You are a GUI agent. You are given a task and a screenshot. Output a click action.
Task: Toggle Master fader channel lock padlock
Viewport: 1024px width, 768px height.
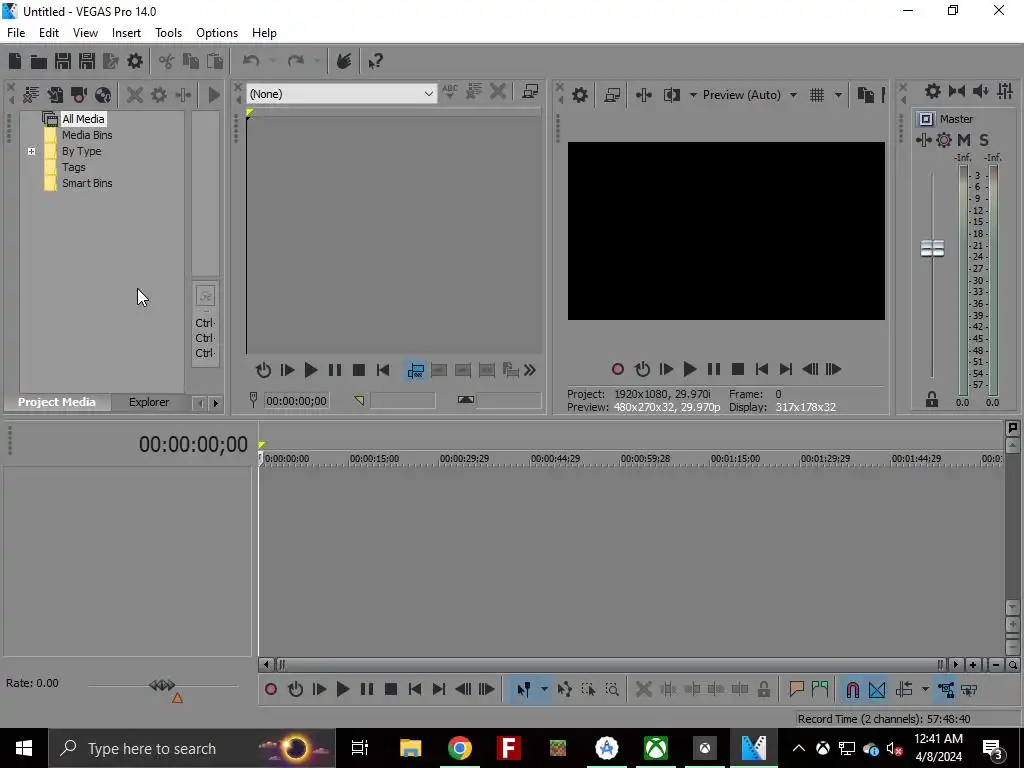pos(932,399)
